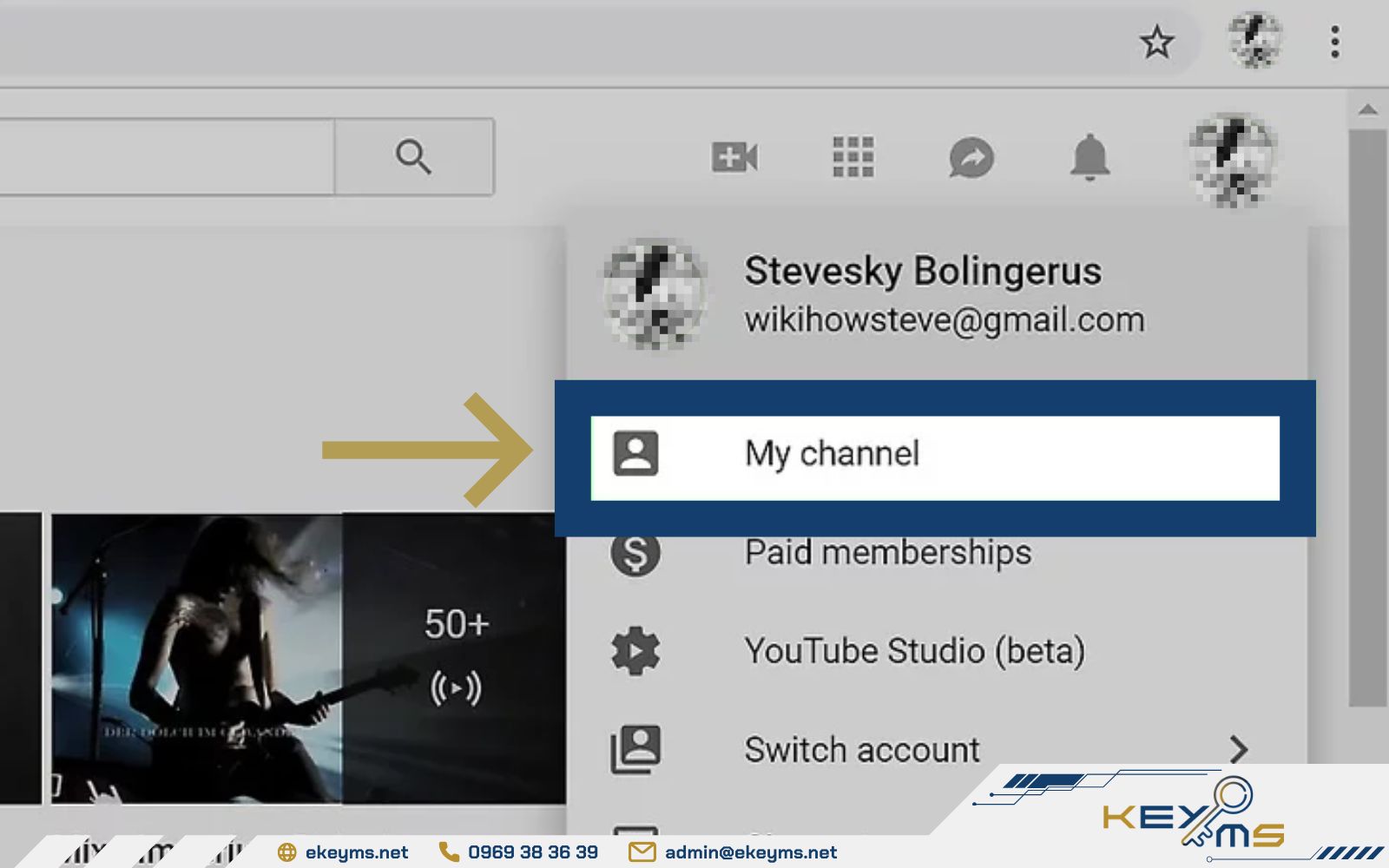1389x868 pixels.
Task: Click the vertical scrollbar thumb
Action: tap(1368, 417)
